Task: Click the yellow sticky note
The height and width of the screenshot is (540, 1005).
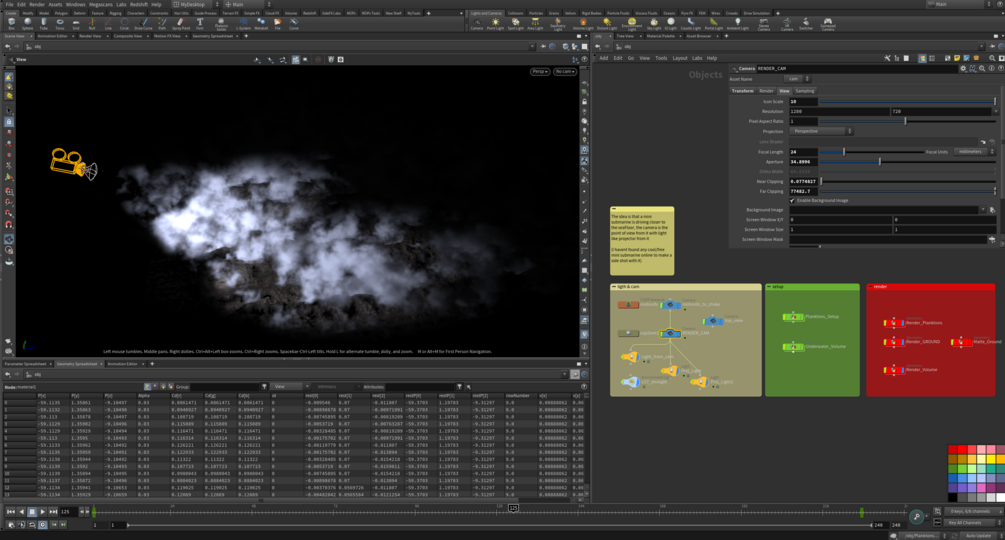Action: [642, 241]
